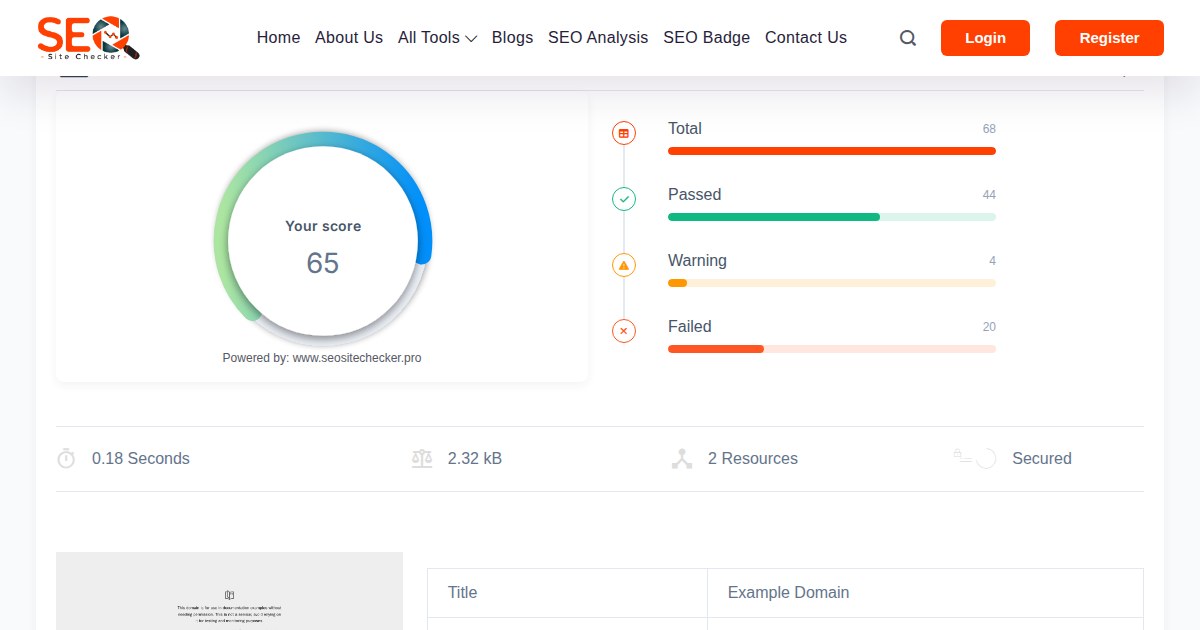Click the stopwatch load time icon
This screenshot has height=630, width=1200.
(66, 458)
